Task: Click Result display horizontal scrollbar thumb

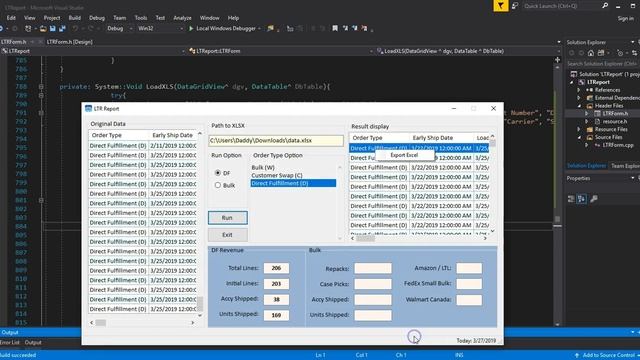Action: pos(365,238)
